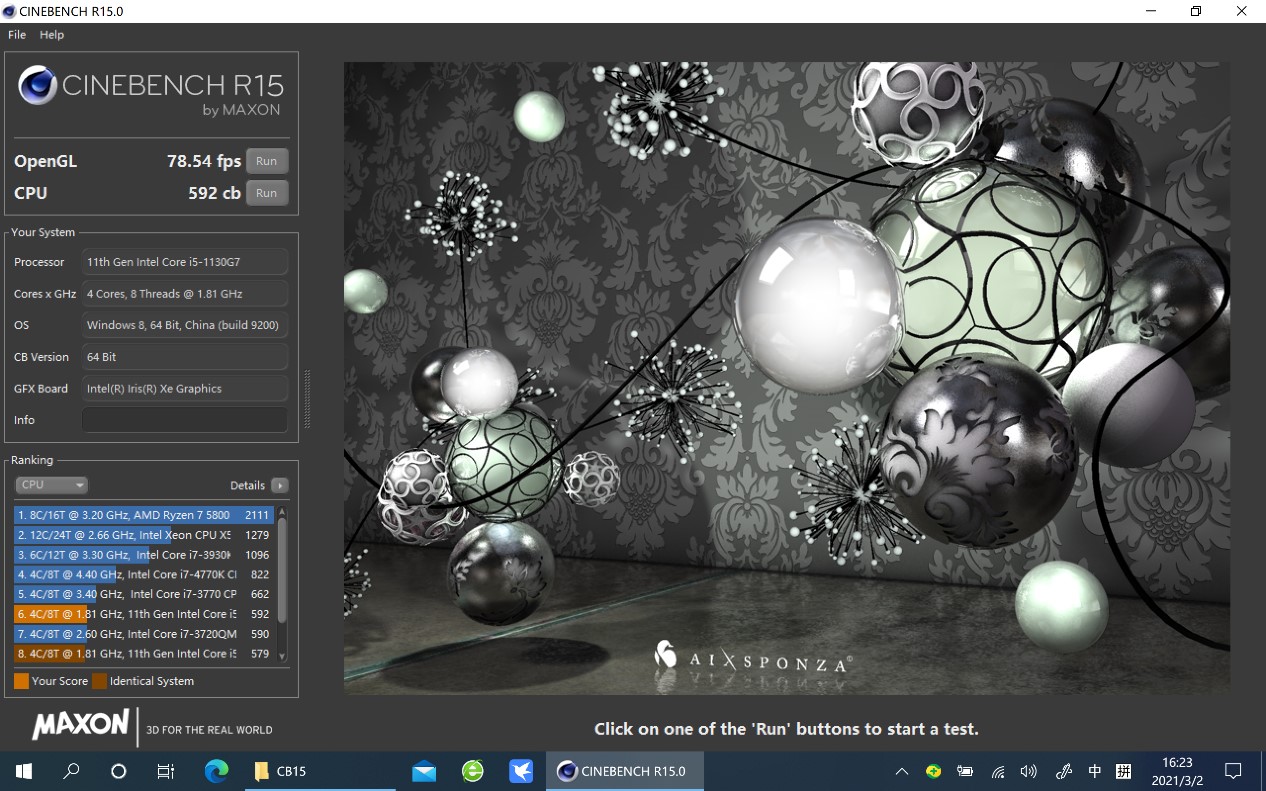Click the blue bird app taskbar icon
The width and height of the screenshot is (1266, 791).
pyautogui.click(x=521, y=771)
